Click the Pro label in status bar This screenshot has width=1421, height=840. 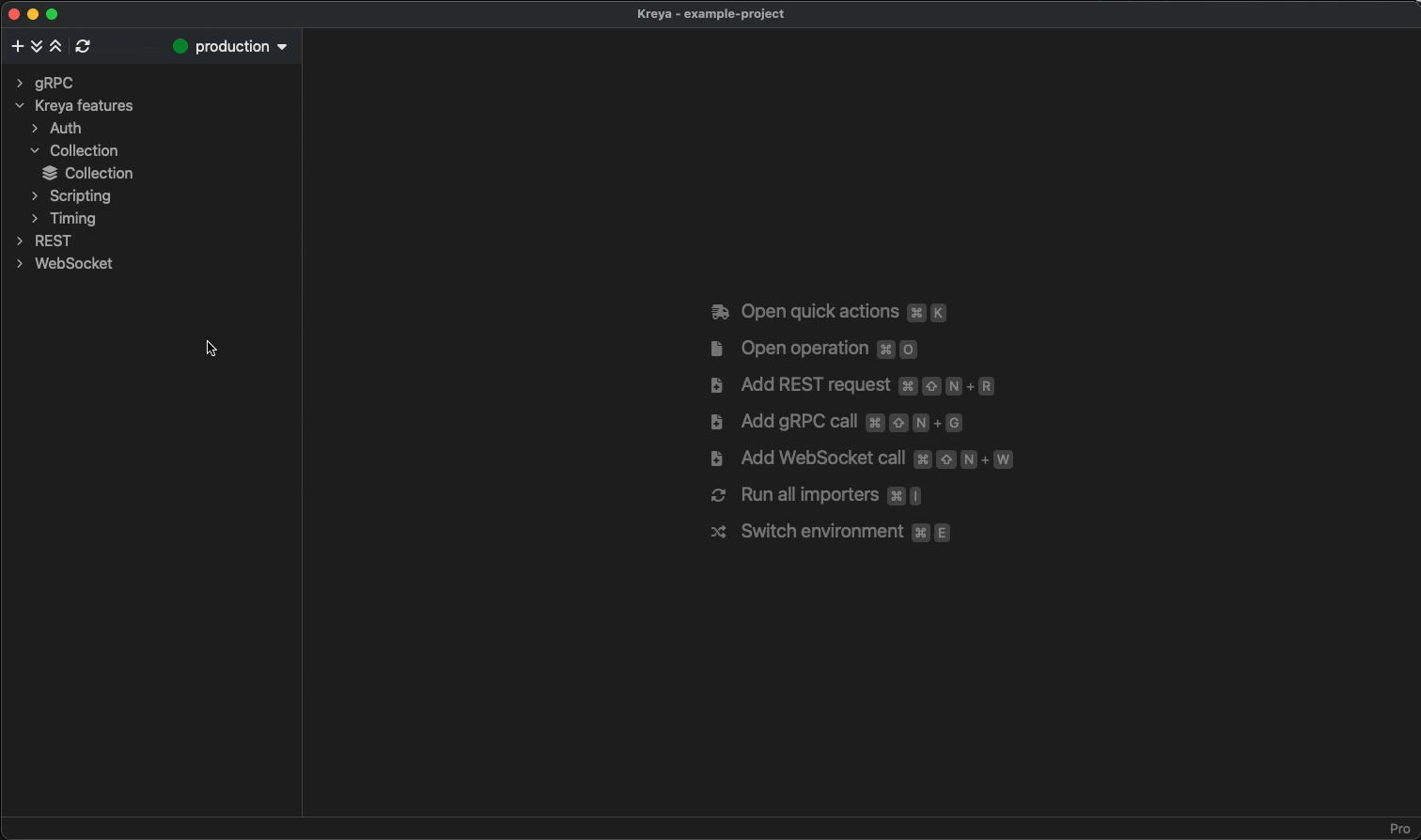(1399, 829)
